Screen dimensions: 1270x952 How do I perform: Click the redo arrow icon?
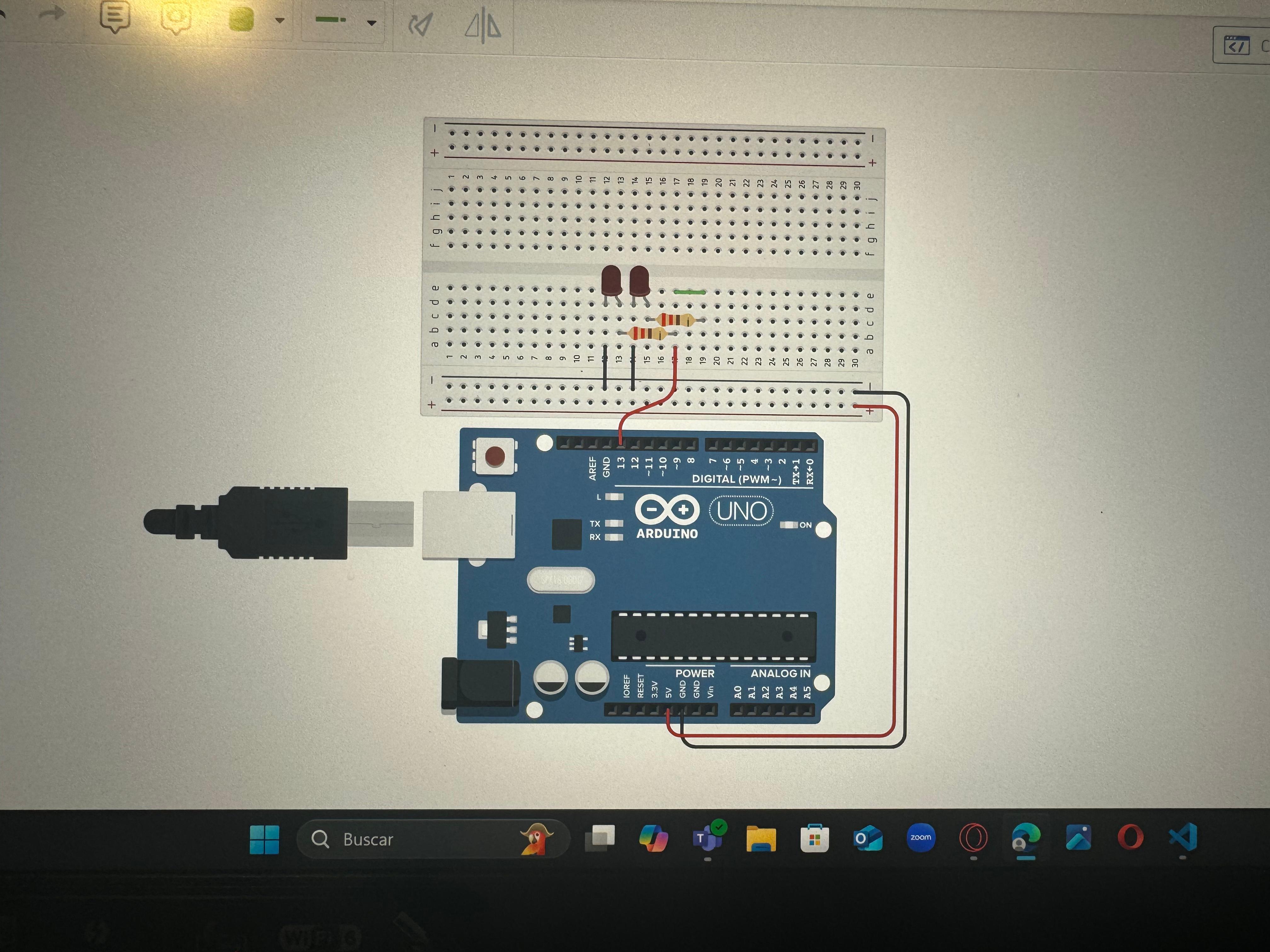pyautogui.click(x=53, y=14)
